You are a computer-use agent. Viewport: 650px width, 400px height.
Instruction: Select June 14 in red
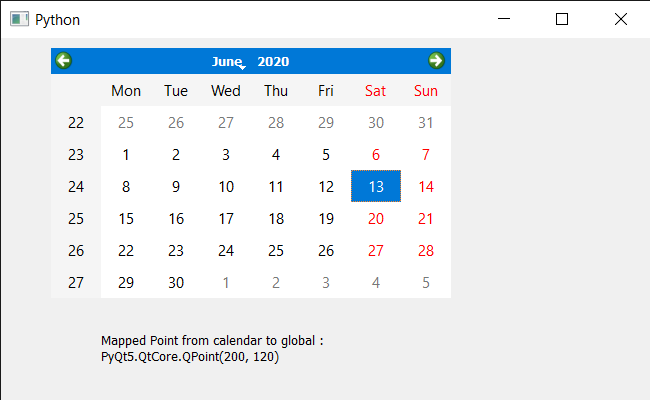point(426,186)
